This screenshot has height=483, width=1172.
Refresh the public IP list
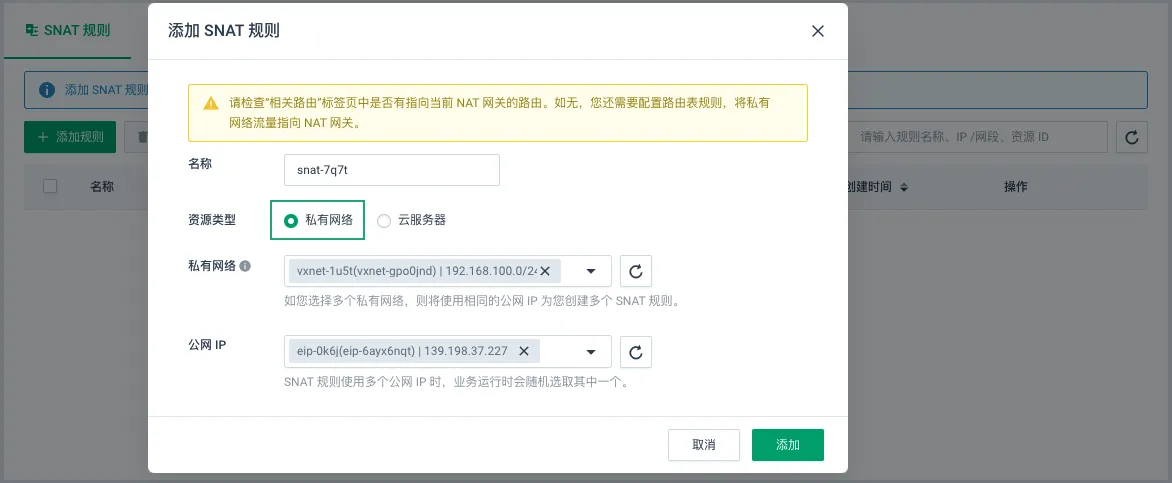coord(636,351)
